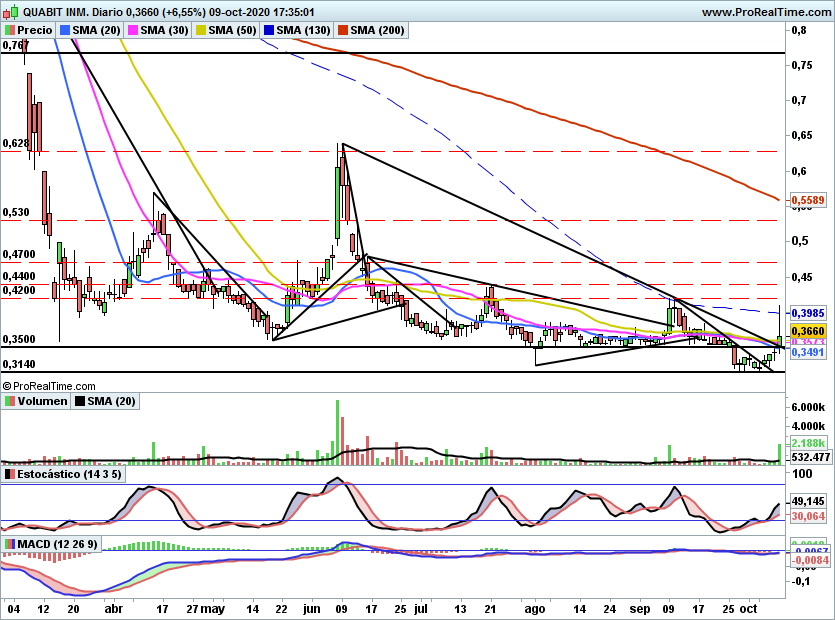Click the 6.000k volume axis label
The image size is (835, 620).
[808, 407]
